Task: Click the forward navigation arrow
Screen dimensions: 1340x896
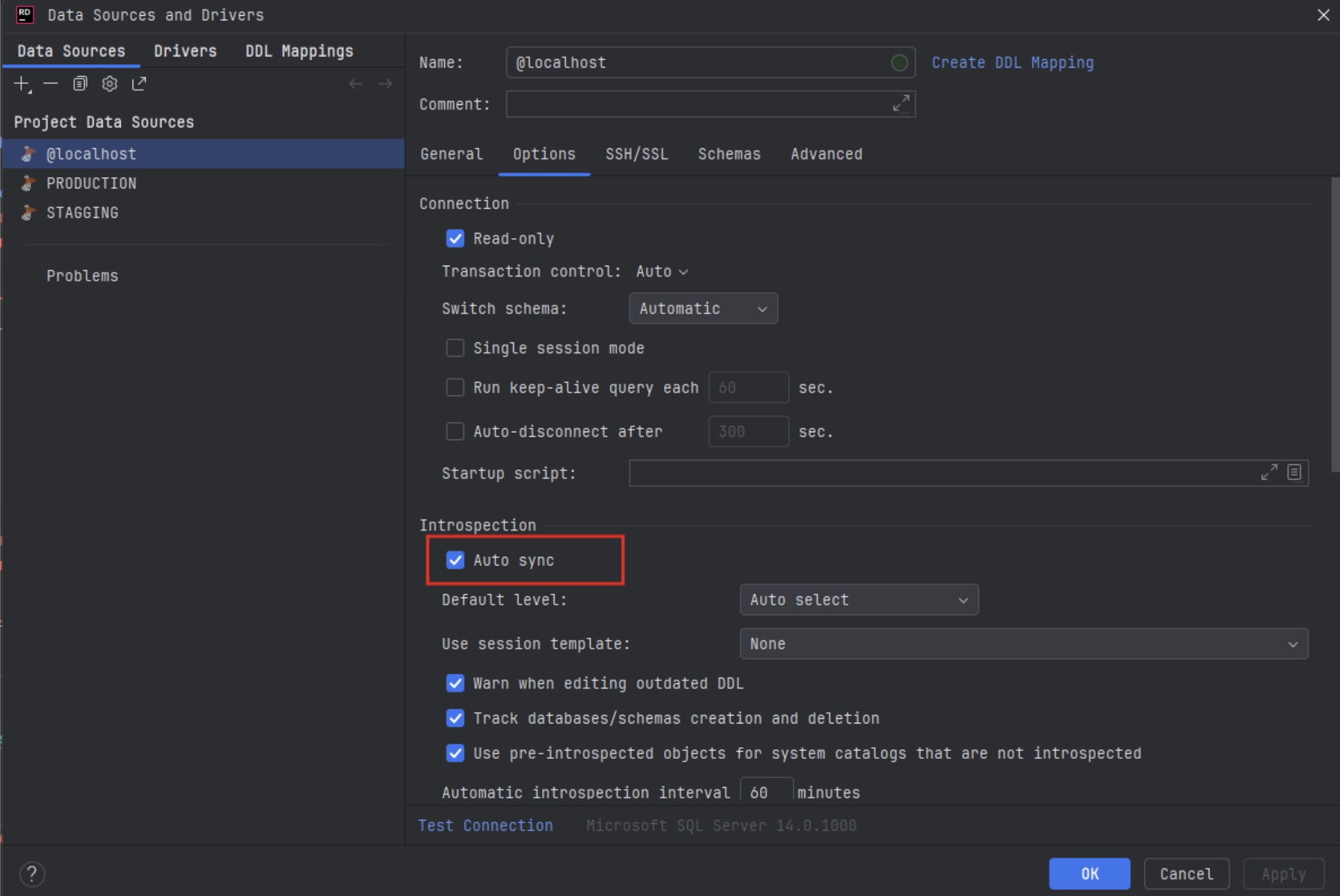Action: pyautogui.click(x=385, y=84)
